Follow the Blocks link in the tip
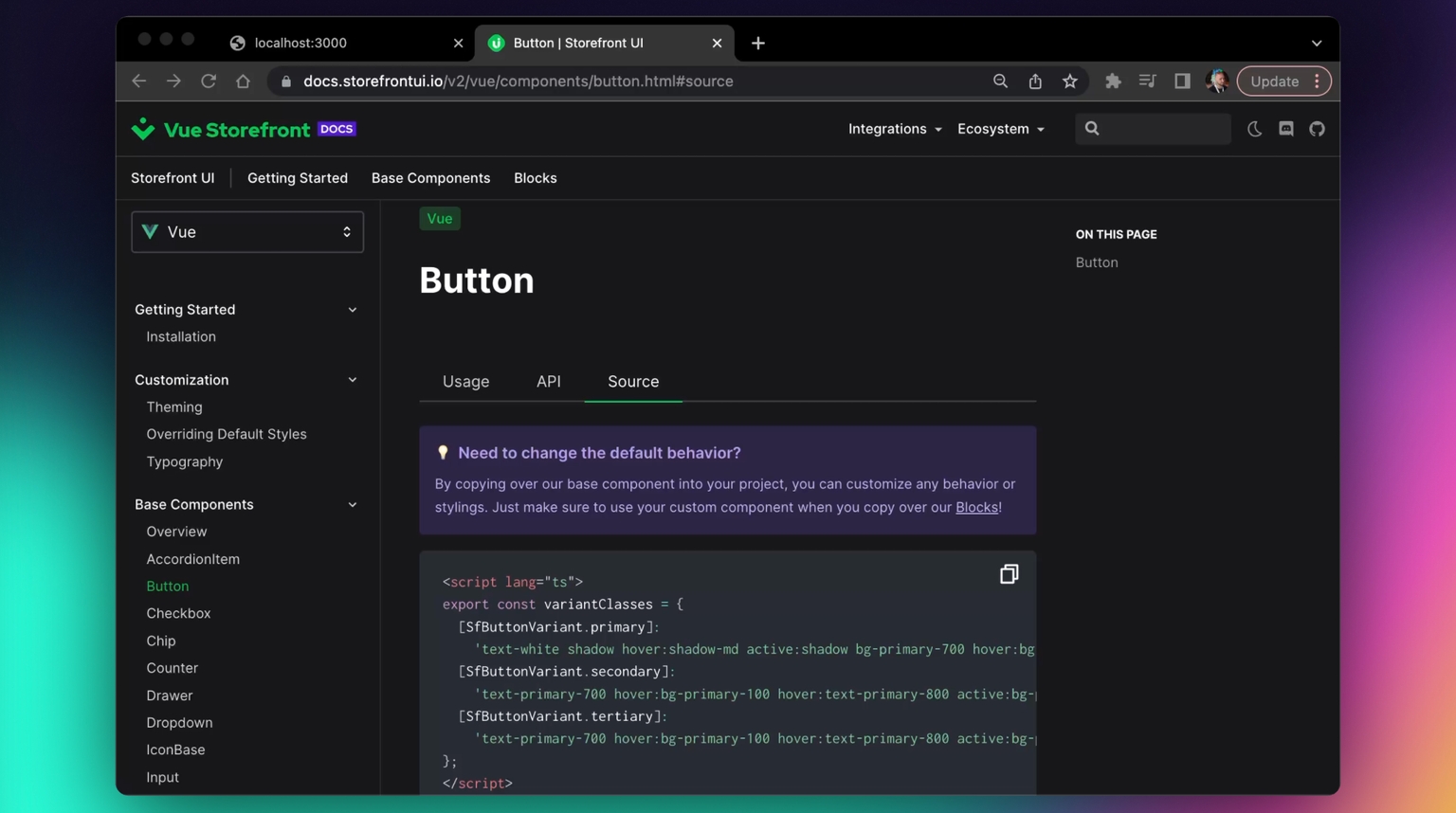This screenshot has height=813, width=1456. (x=976, y=508)
